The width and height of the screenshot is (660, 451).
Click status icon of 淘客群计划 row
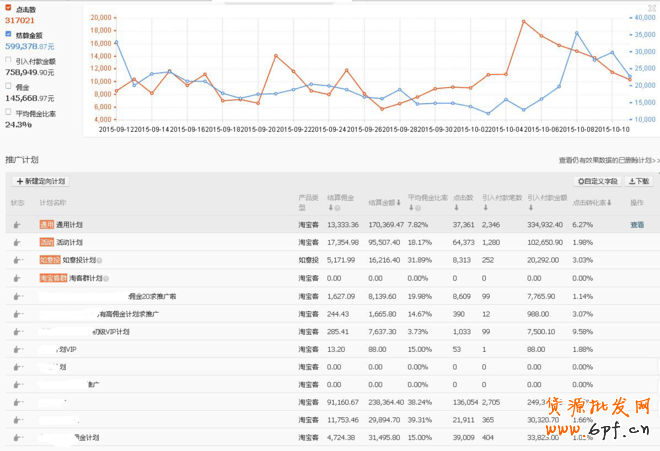point(17,278)
